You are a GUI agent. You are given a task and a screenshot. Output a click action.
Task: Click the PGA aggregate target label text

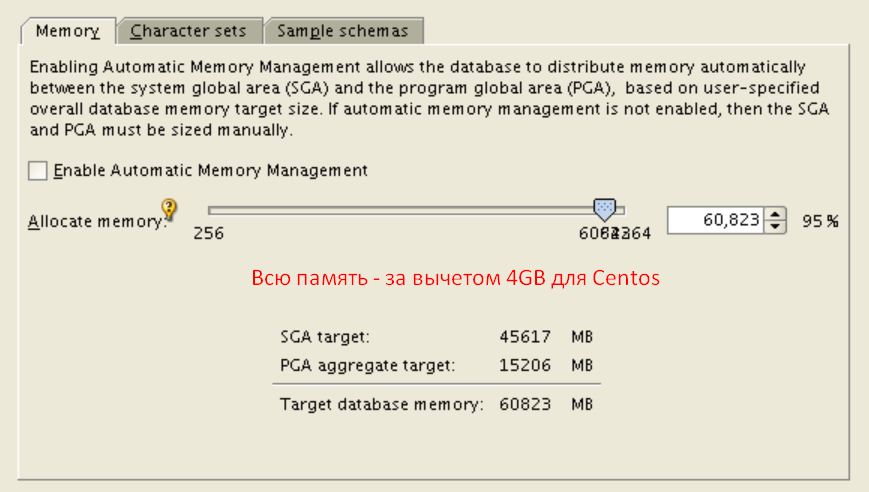[367, 365]
